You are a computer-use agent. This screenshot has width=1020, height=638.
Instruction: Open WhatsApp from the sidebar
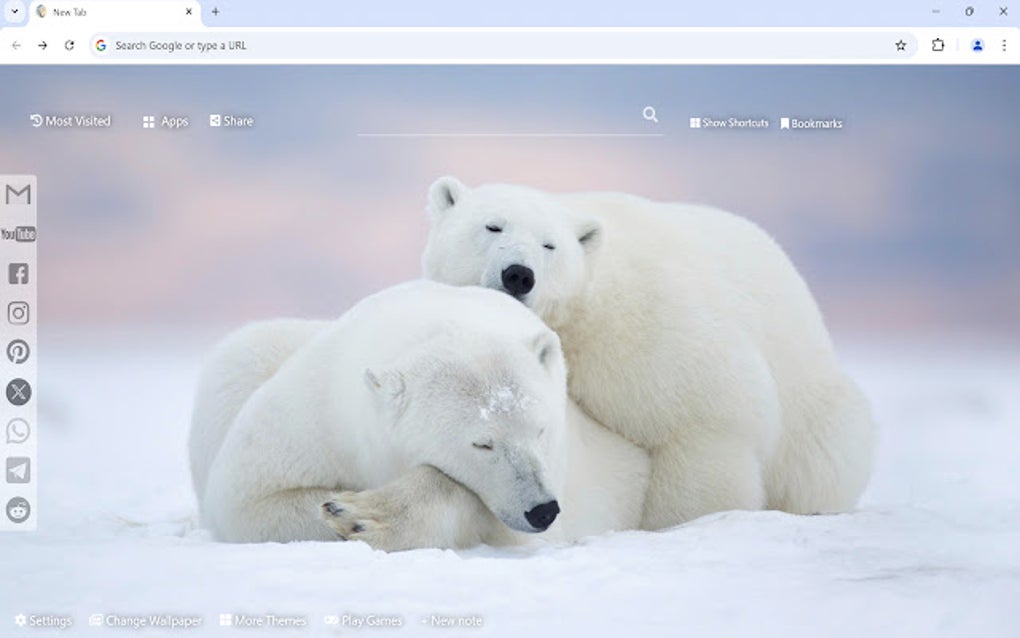18,431
